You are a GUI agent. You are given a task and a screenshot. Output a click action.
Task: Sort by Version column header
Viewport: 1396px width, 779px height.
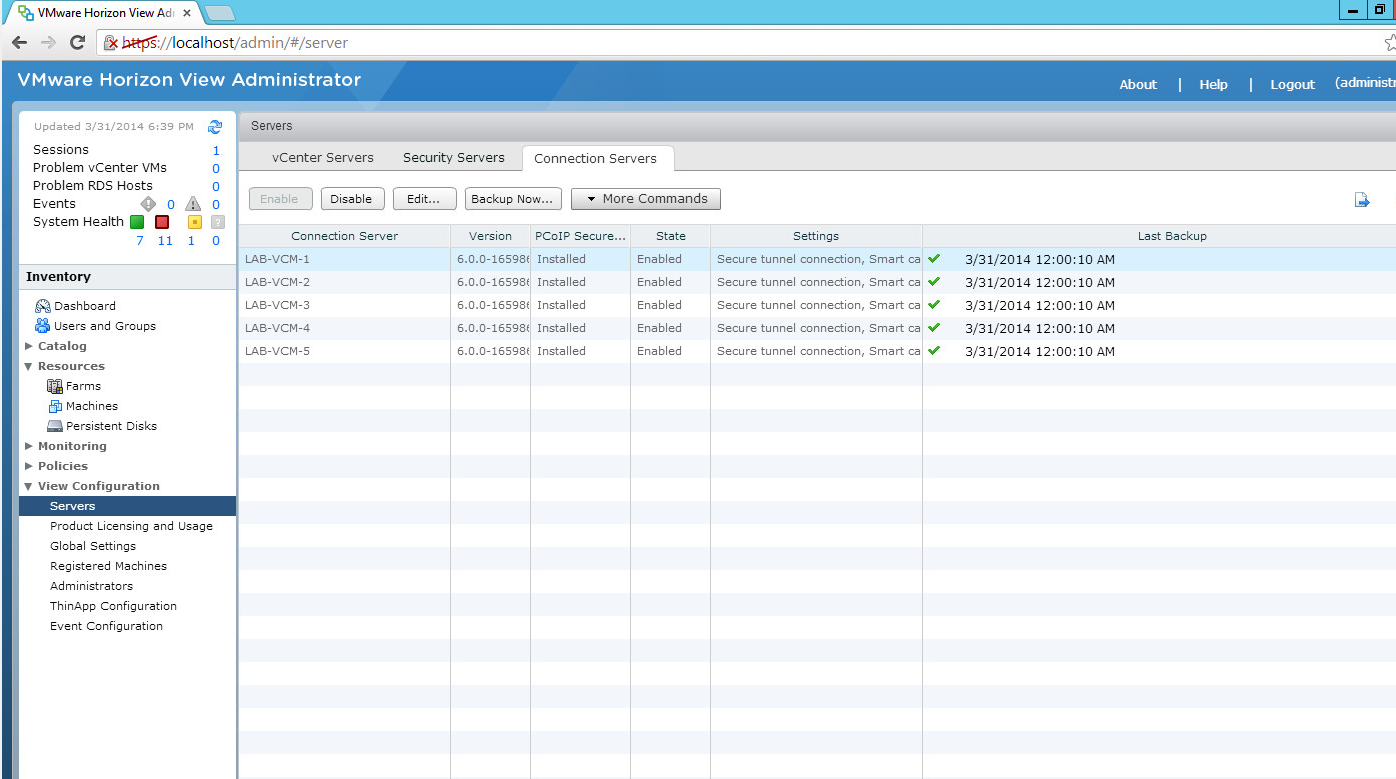pyautogui.click(x=490, y=236)
